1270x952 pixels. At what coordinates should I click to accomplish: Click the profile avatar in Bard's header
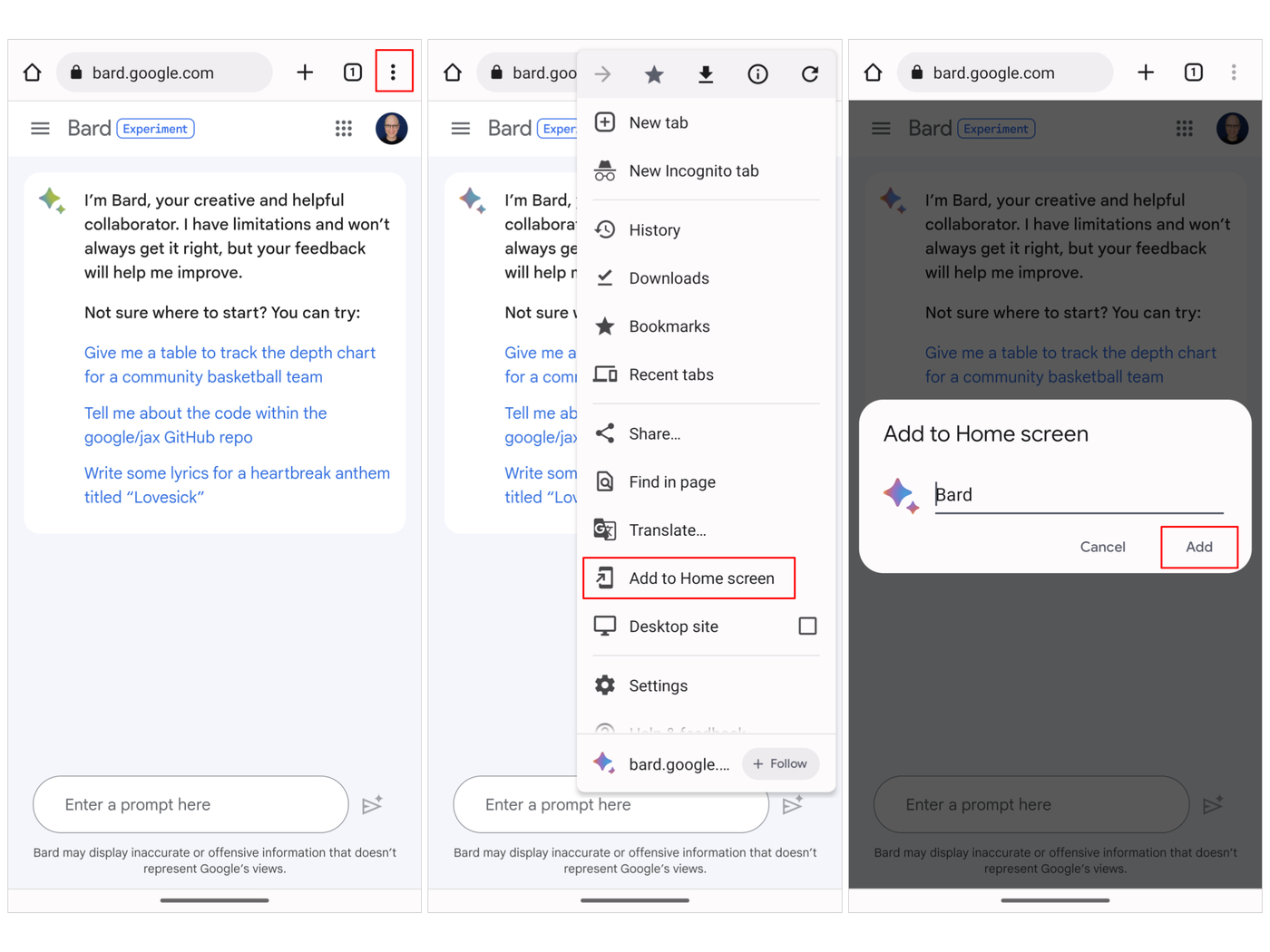(x=392, y=128)
